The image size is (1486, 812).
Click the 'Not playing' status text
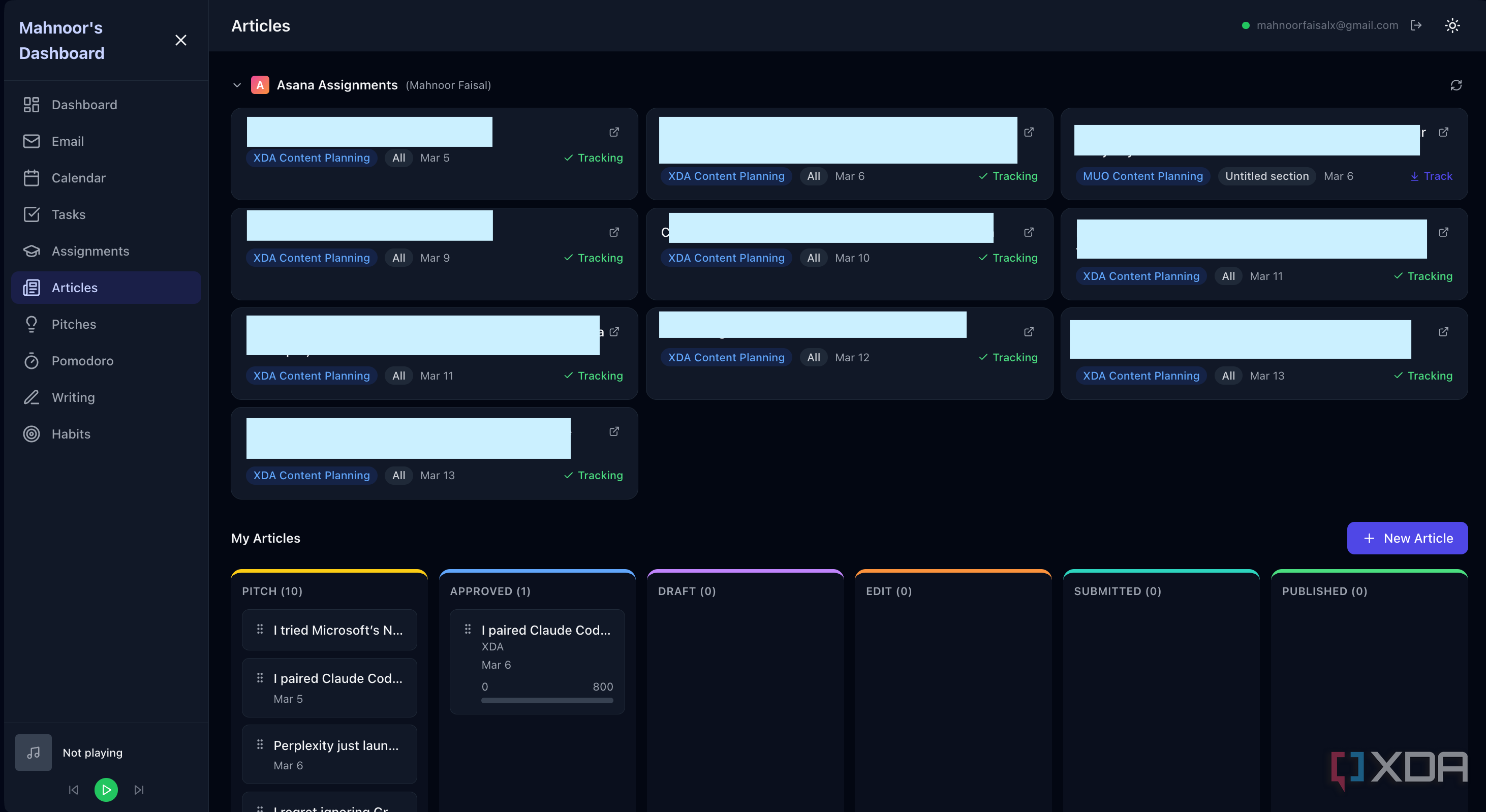point(92,753)
